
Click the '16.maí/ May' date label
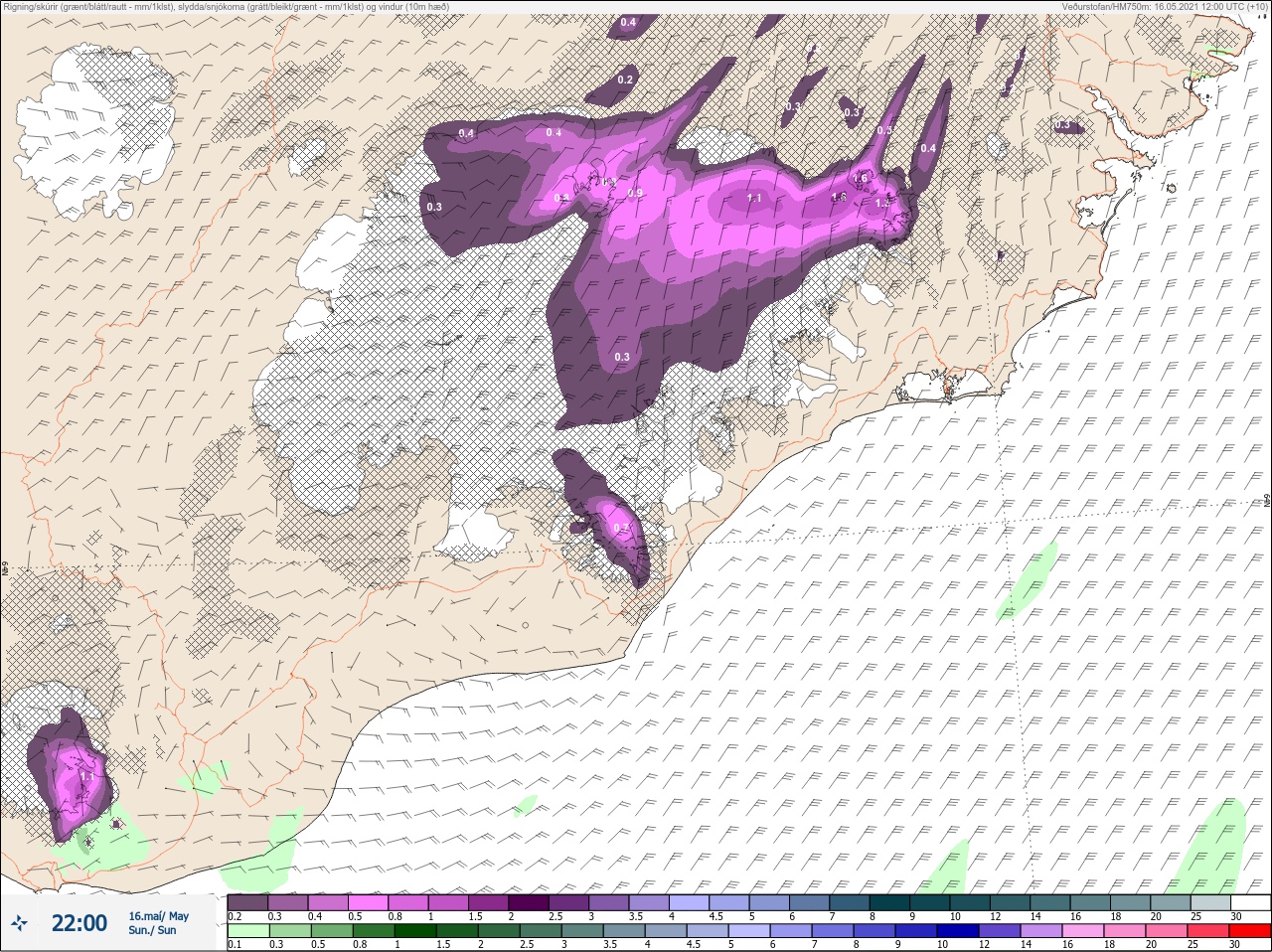coord(158,916)
